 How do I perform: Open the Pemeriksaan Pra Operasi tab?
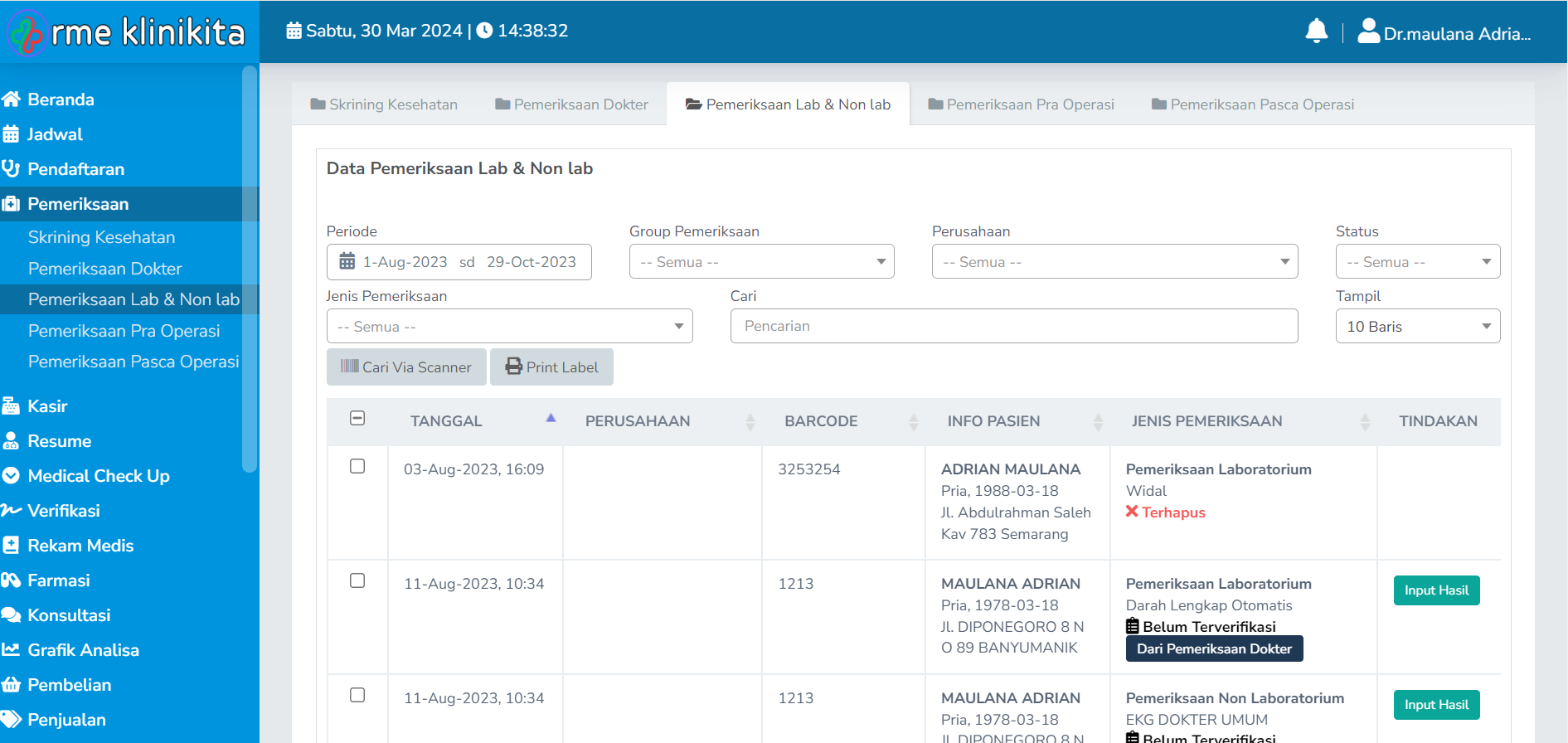tap(1021, 104)
